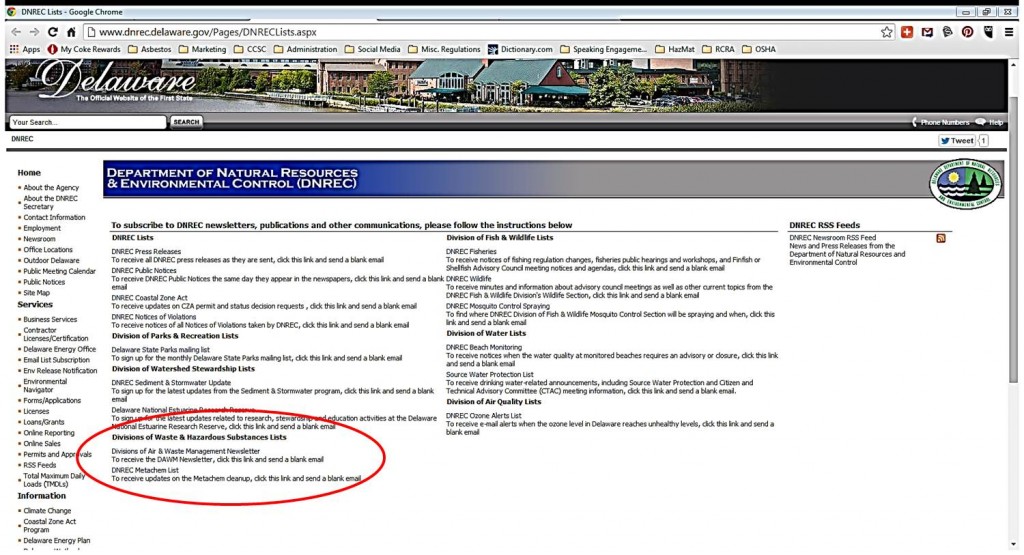Open the Home sidebar link
The image size is (1024, 555).
click(29, 173)
